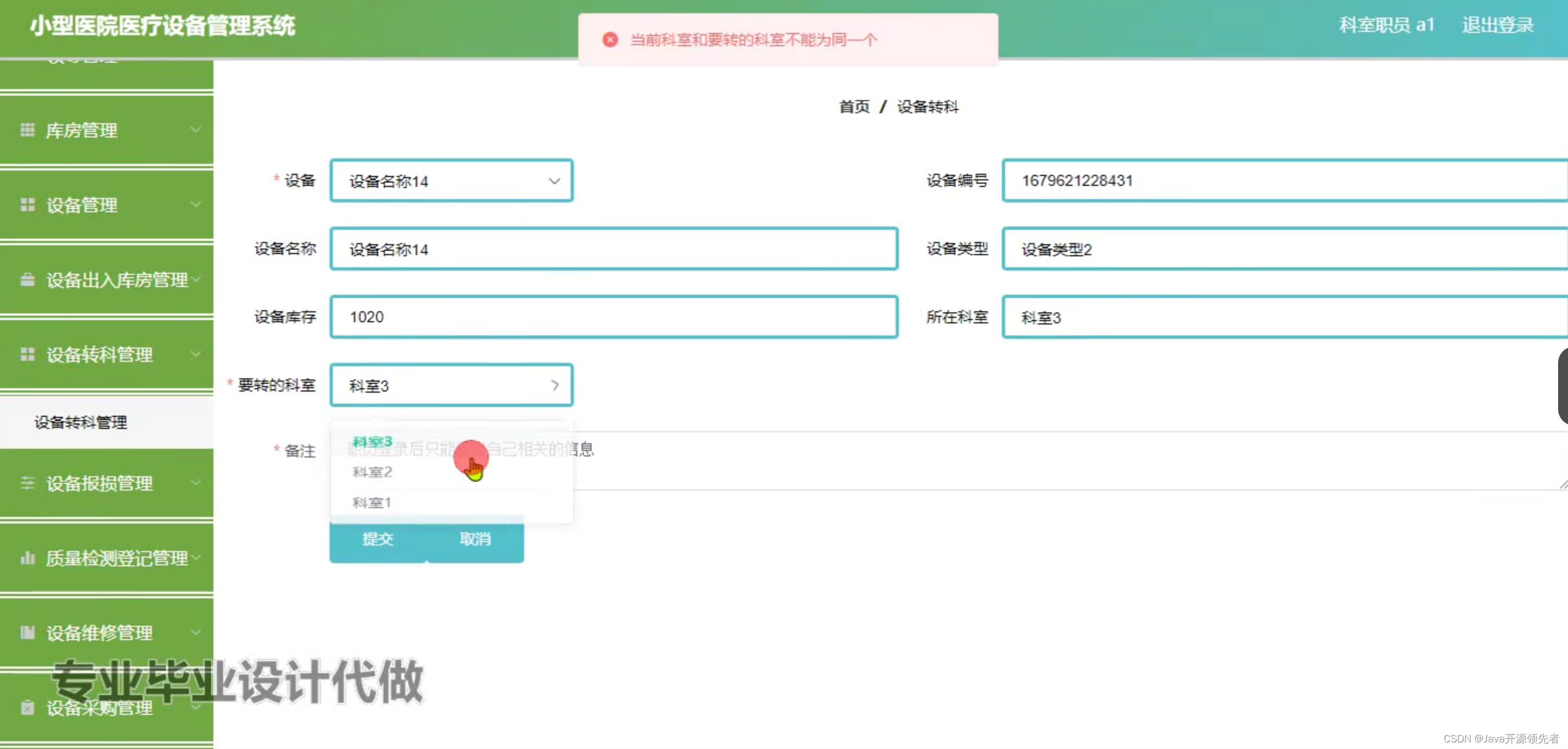Image resolution: width=1568 pixels, height=749 pixels.
Task: Click the 质量检测登记管理 bar chart icon
Action: [27, 558]
